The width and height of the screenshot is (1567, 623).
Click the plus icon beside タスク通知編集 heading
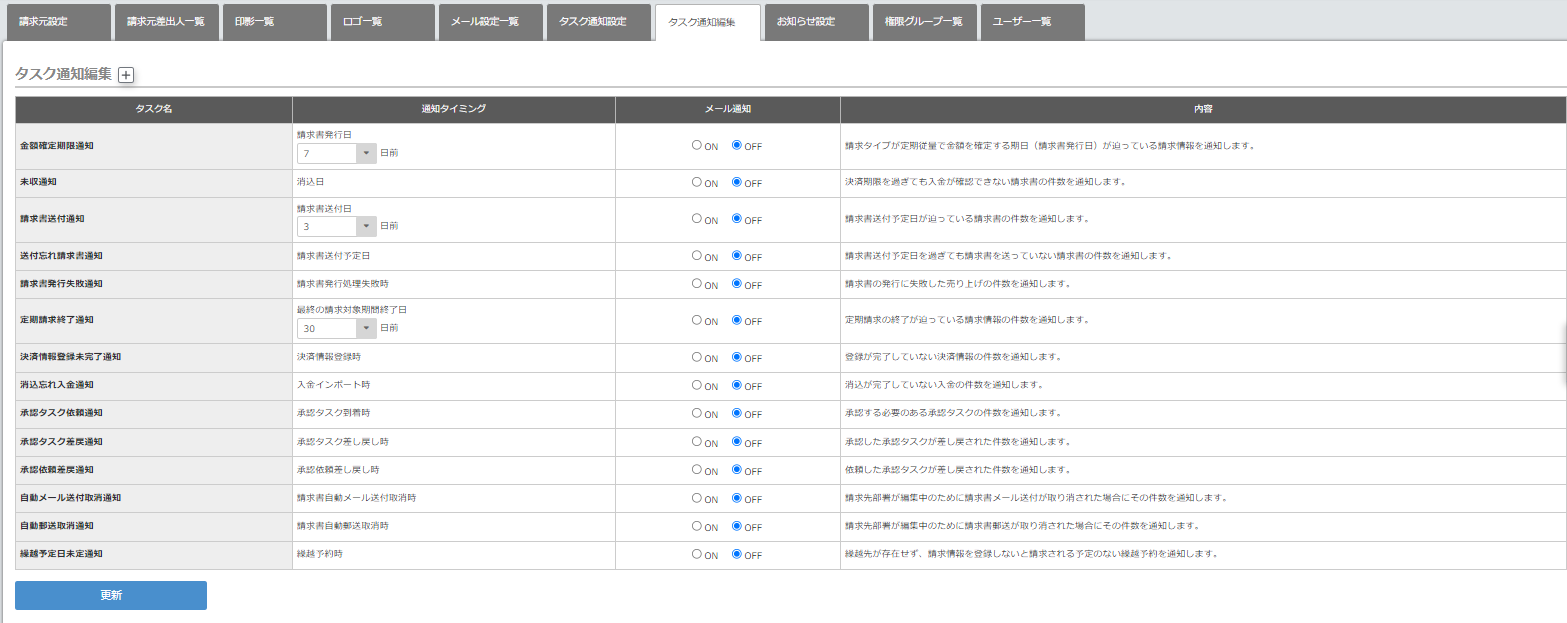tap(126, 74)
